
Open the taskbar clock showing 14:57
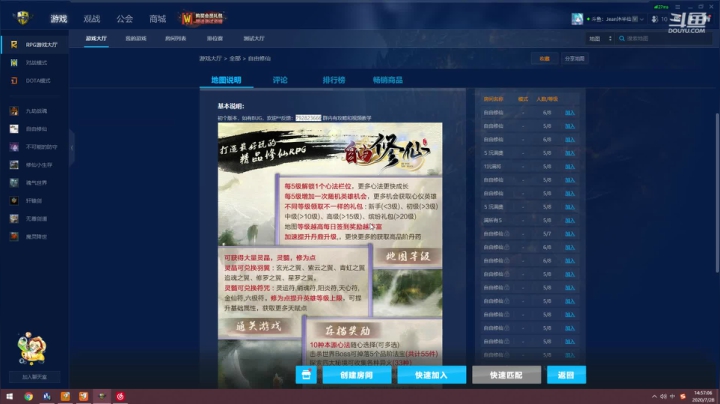(703, 396)
